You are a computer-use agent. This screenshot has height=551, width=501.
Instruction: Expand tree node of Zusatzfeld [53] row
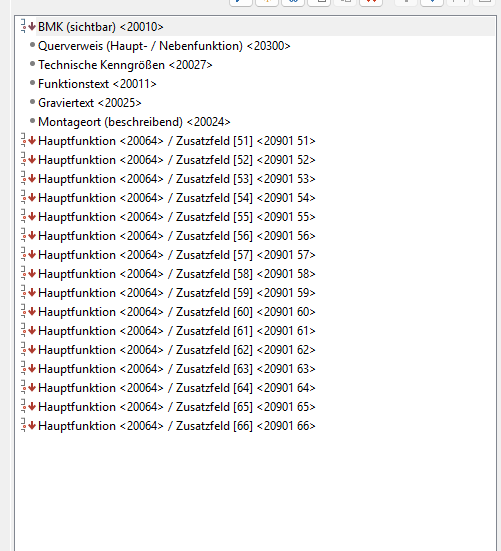(24, 178)
